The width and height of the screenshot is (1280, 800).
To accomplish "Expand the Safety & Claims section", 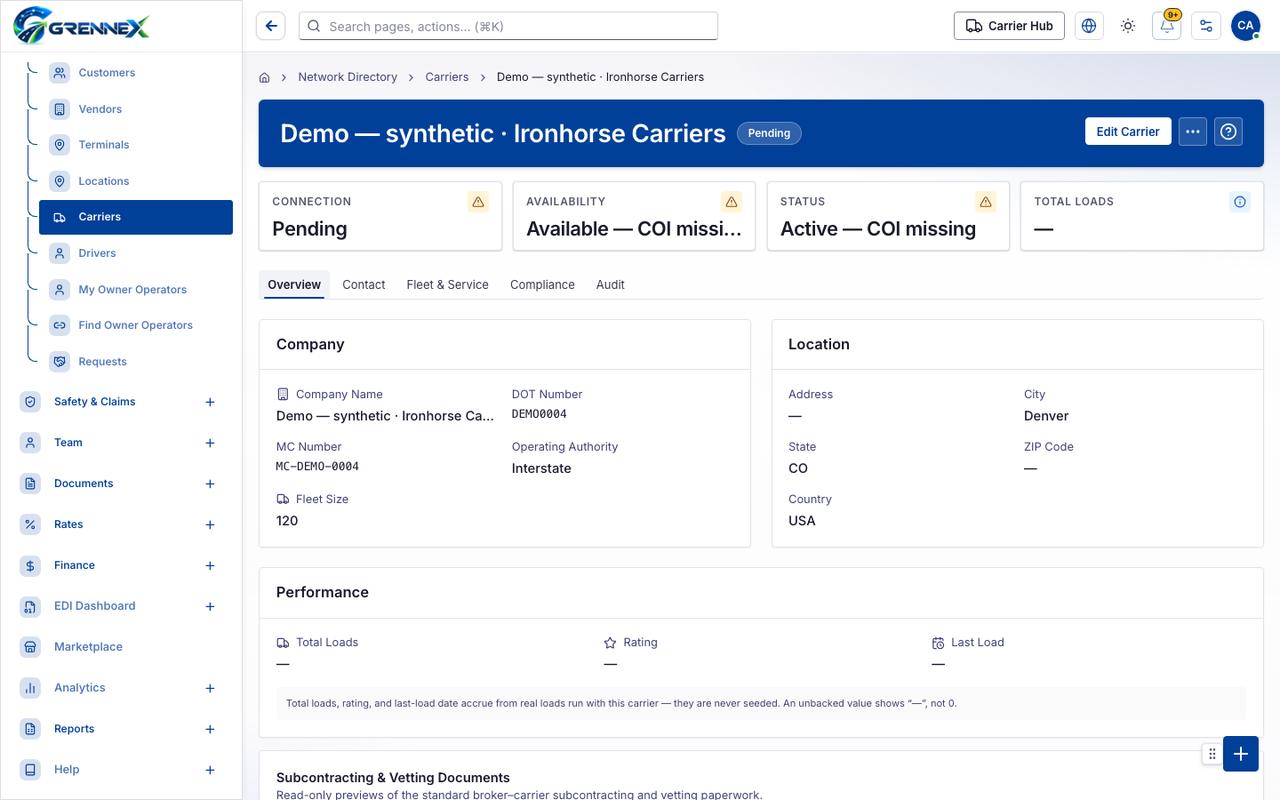I will pos(210,402).
